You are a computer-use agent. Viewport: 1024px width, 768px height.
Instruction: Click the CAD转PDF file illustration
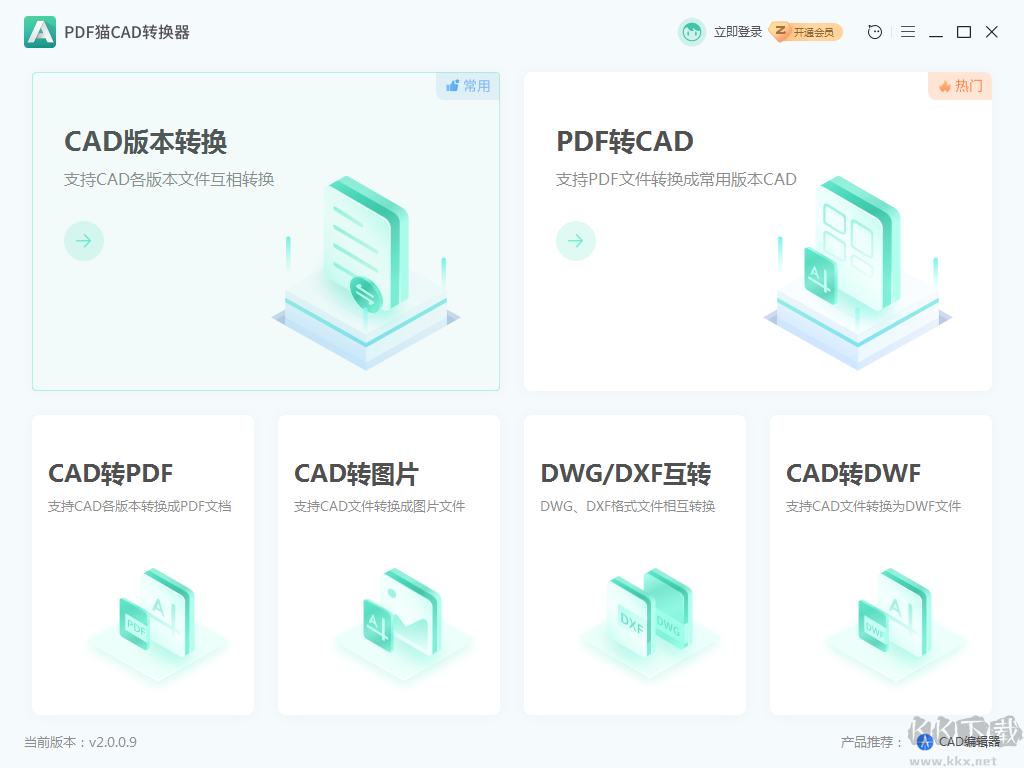click(x=157, y=624)
